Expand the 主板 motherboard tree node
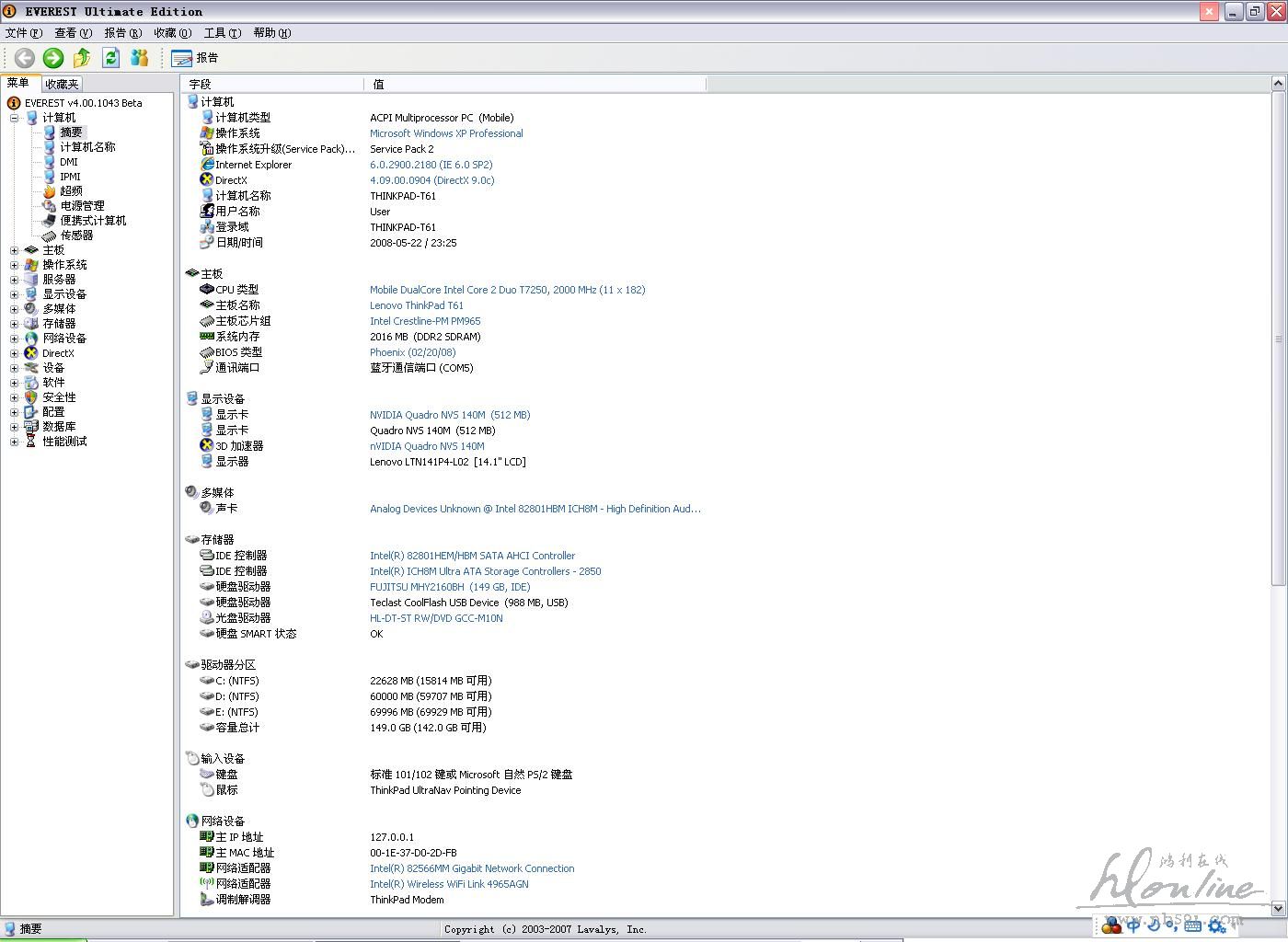The image size is (1288, 942). tap(14, 250)
